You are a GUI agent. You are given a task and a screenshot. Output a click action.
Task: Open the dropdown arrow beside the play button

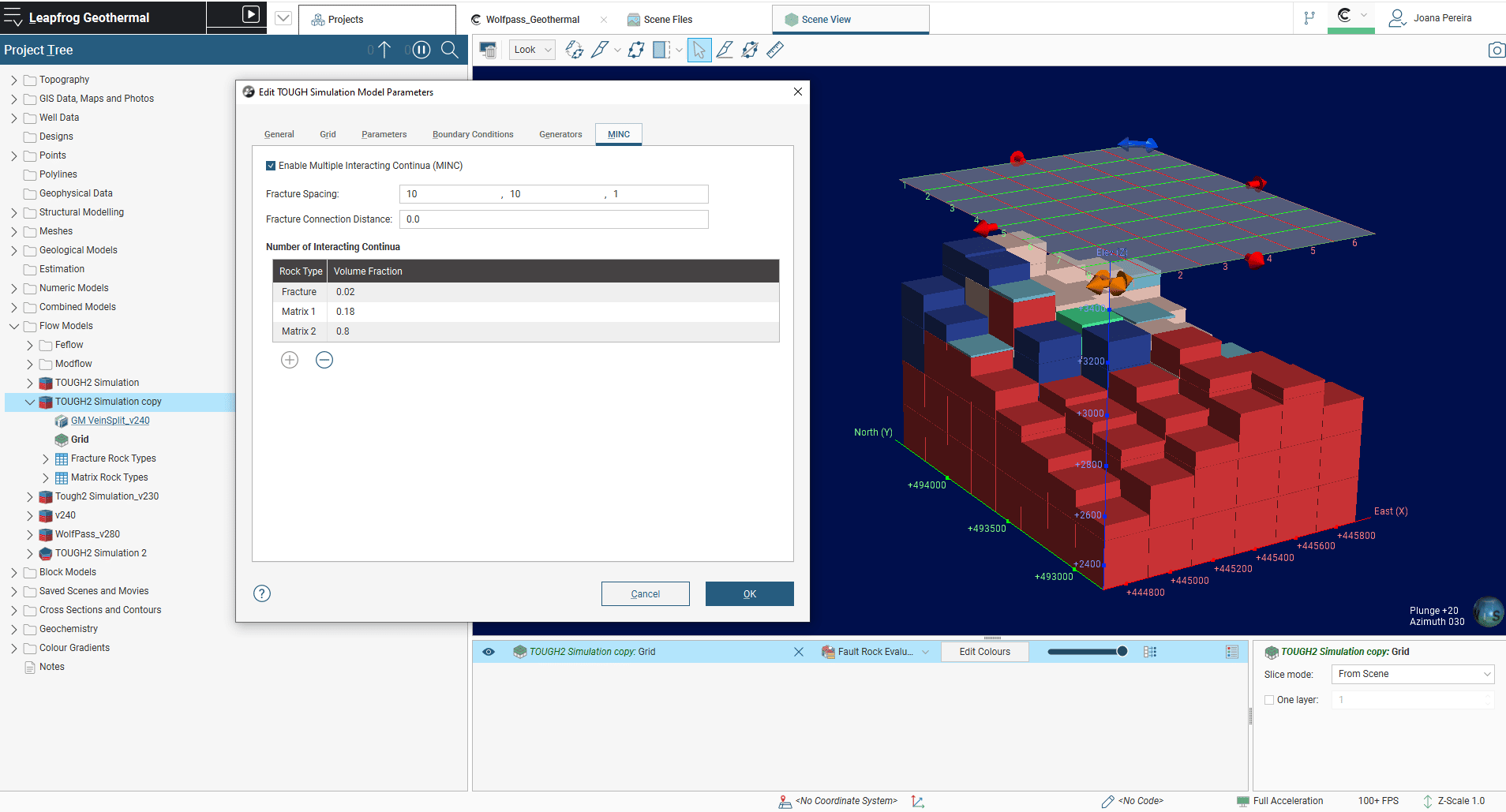point(283,18)
